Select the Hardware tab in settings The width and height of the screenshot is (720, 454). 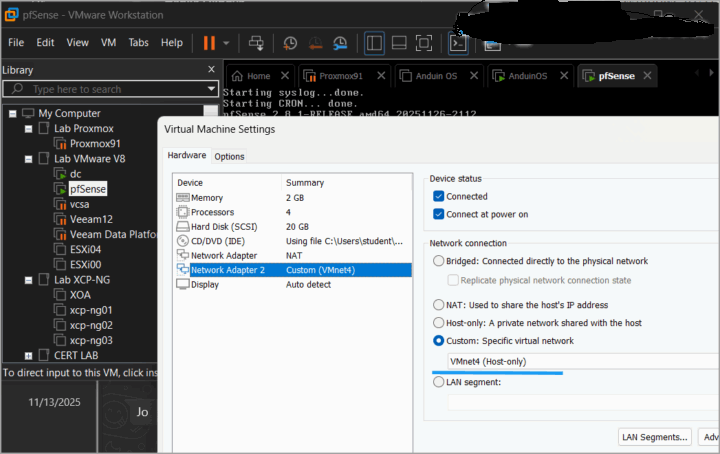[187, 156]
